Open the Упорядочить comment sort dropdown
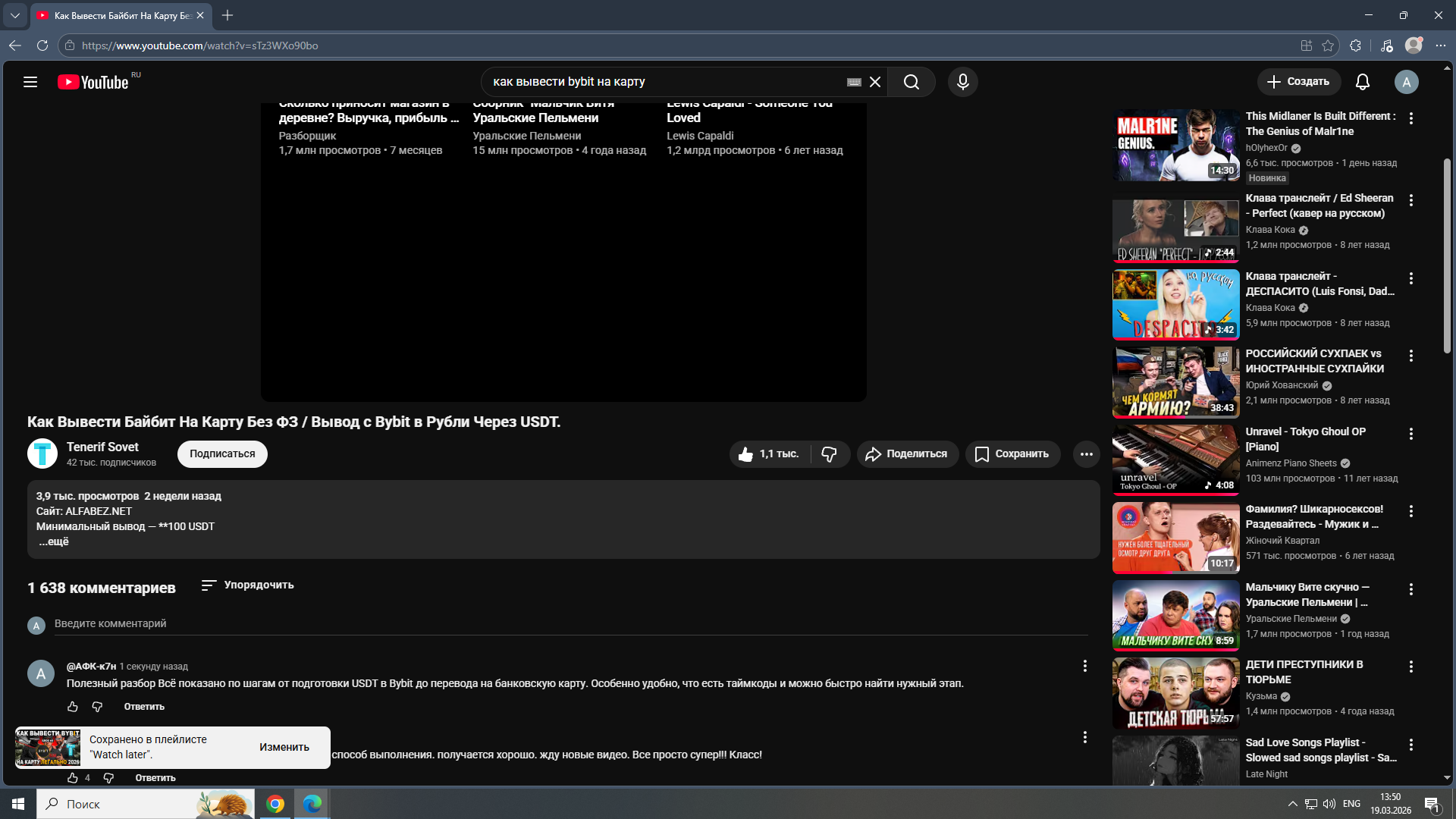Screen dimensions: 1456x819 point(248,585)
